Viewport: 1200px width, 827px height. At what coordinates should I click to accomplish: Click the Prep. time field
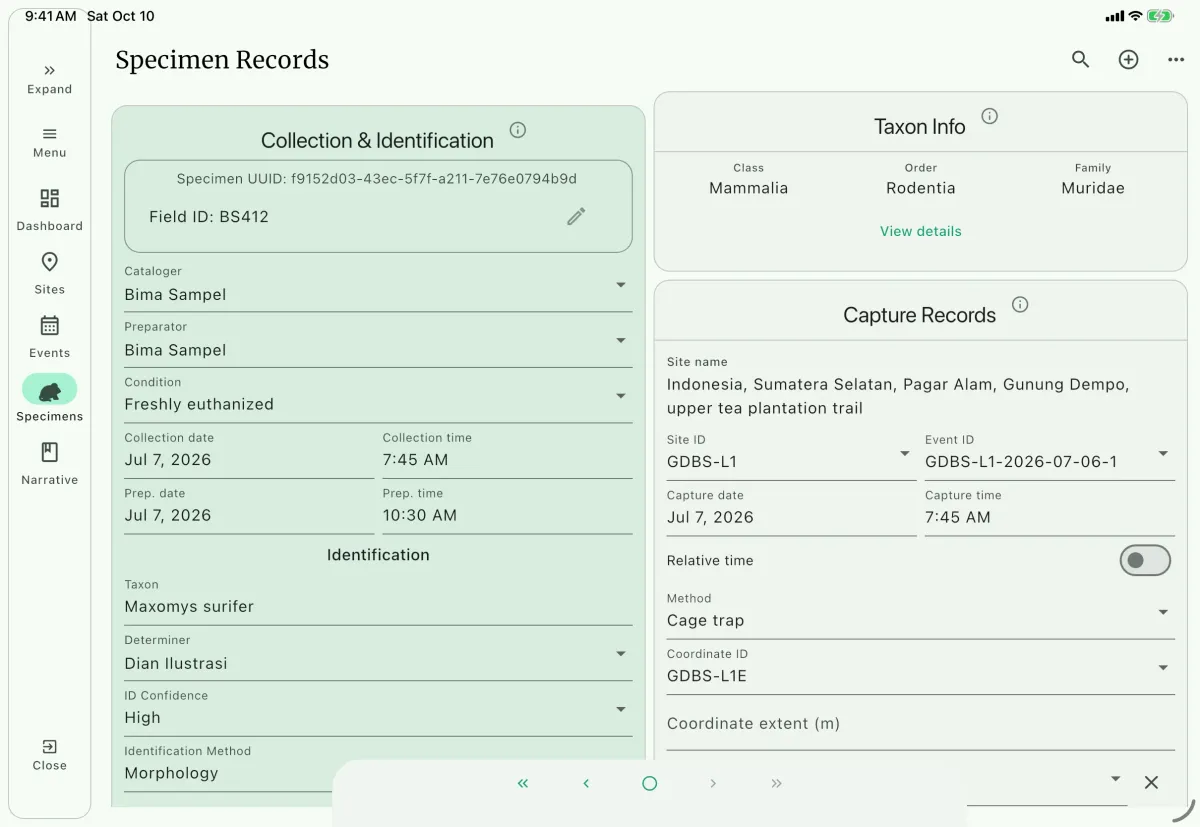[x=507, y=507]
